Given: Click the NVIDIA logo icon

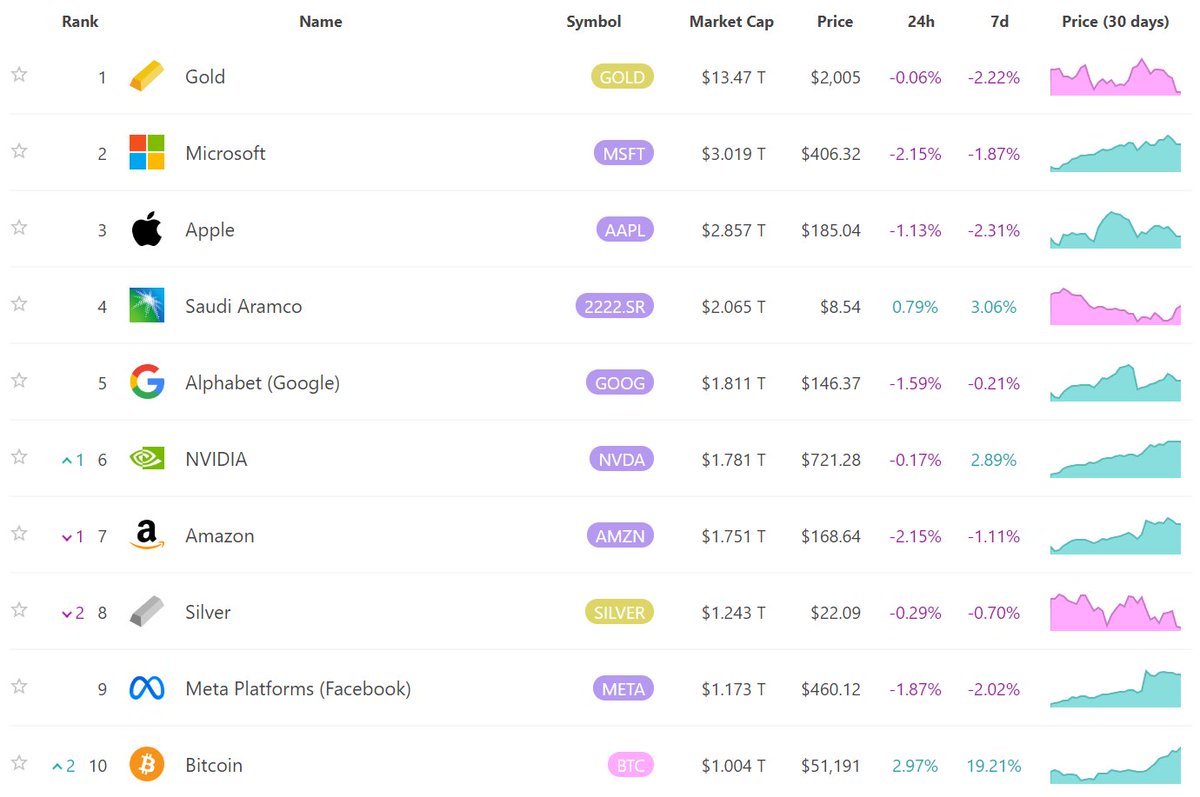Looking at the screenshot, I should [147, 459].
